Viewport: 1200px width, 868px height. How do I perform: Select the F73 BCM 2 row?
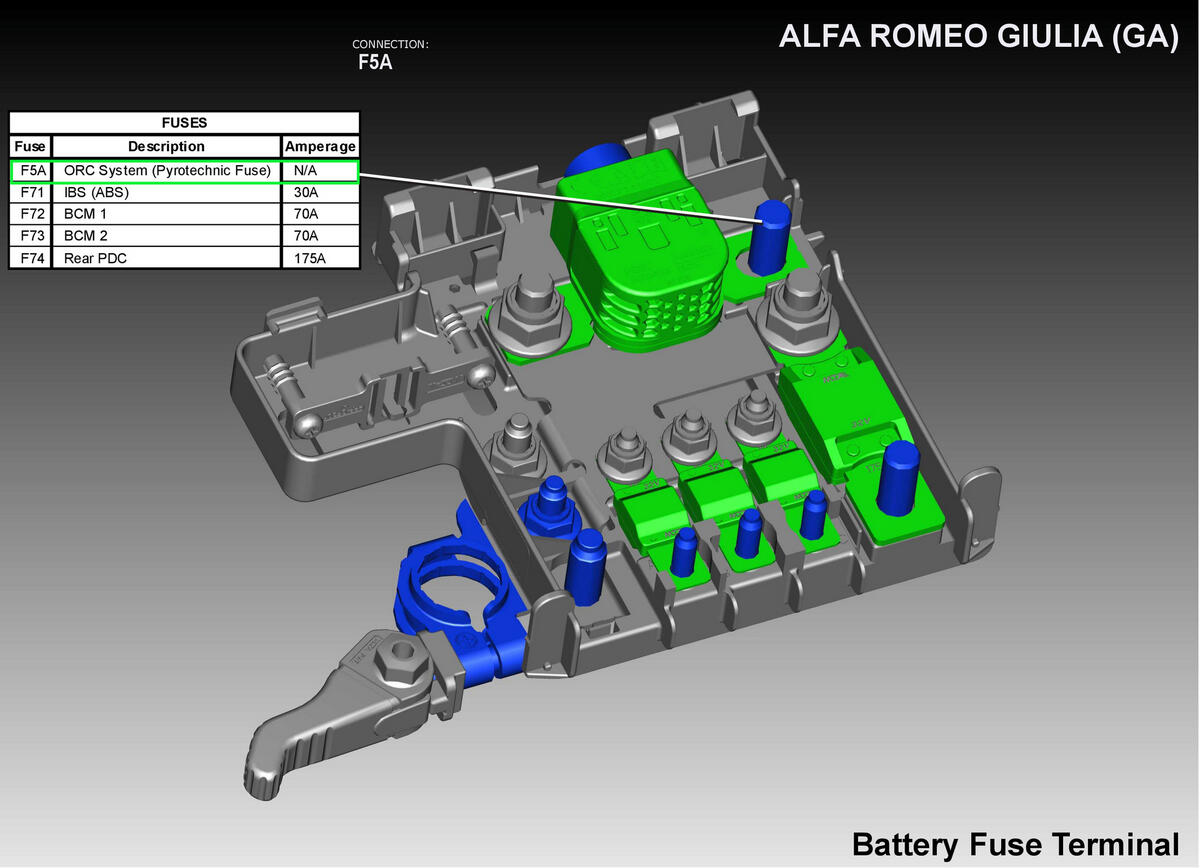[184, 236]
